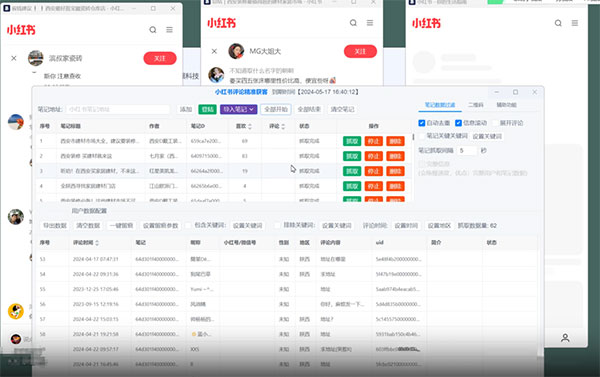Select comment row 53 dated 2024-04-17
The image size is (600, 377).
tap(287, 259)
